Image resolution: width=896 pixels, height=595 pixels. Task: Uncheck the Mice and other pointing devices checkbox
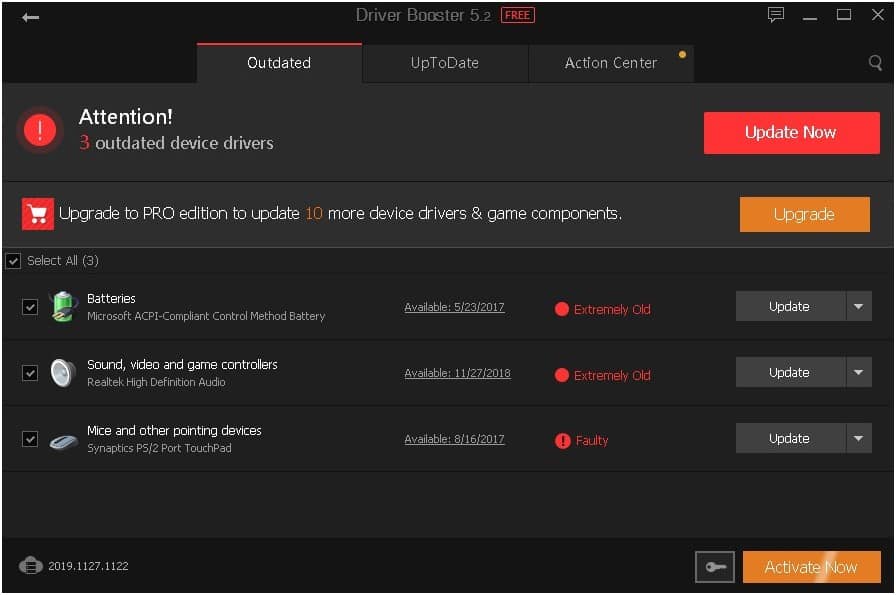30,439
